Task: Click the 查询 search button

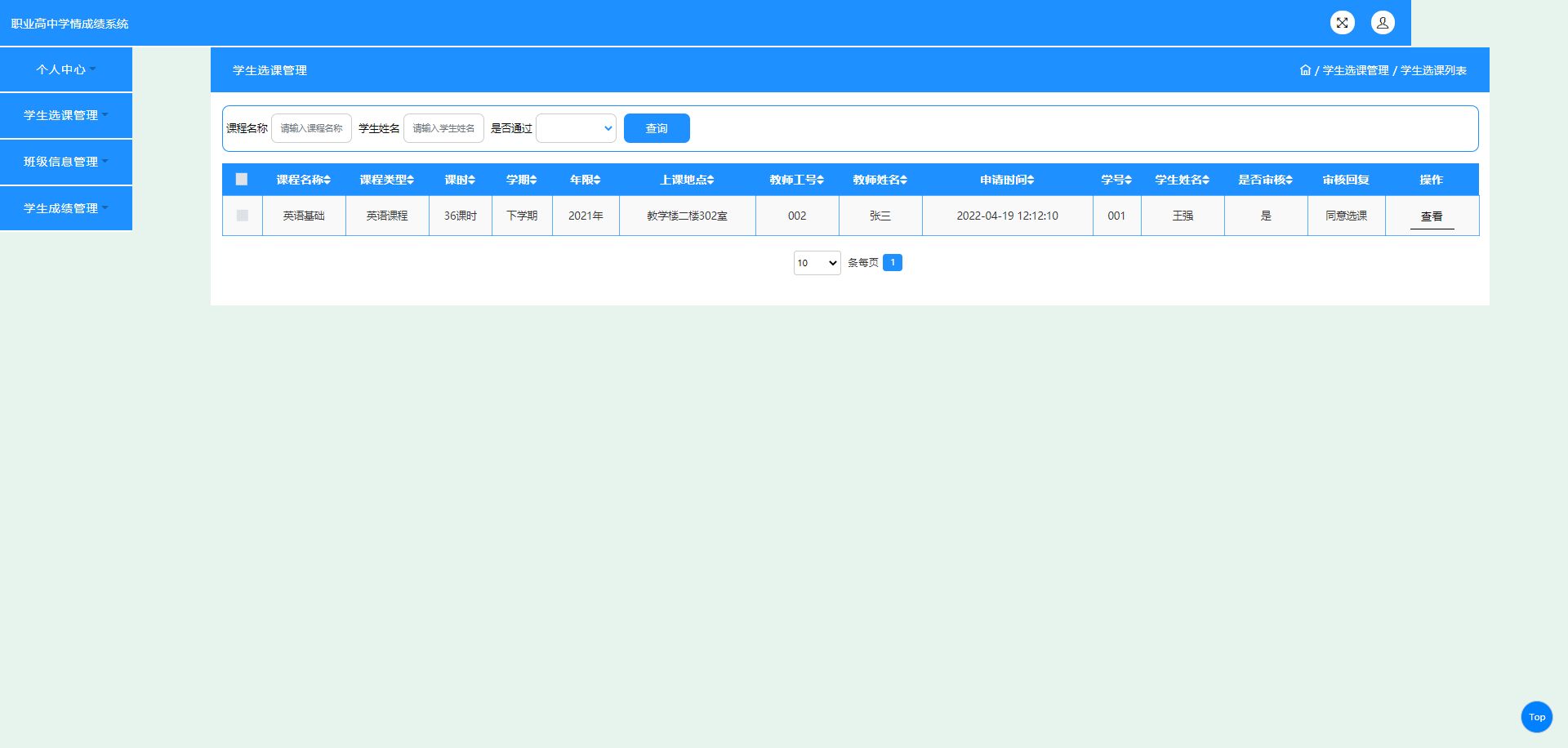Action: 657,128
